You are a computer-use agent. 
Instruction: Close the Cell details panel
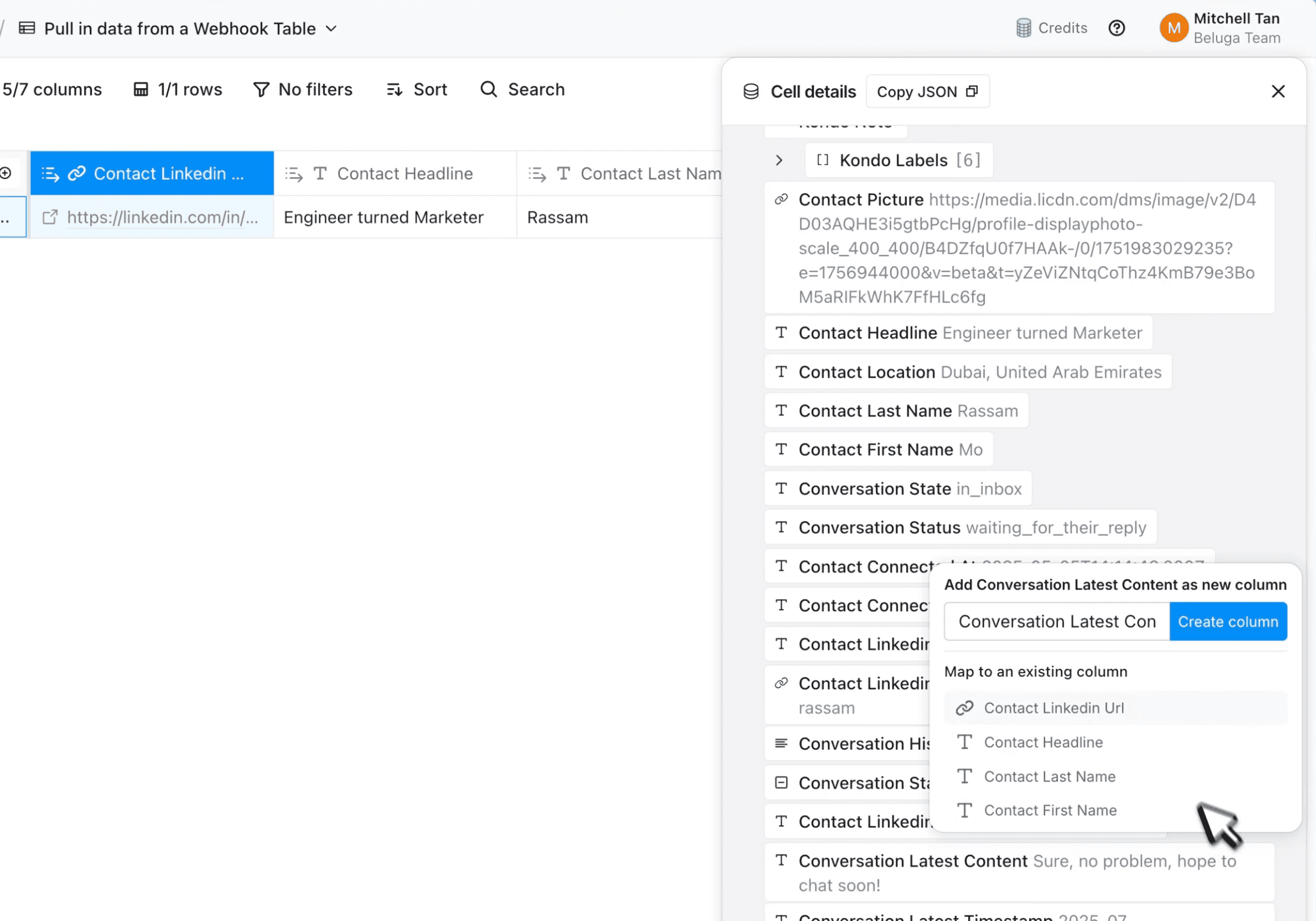tap(1278, 92)
